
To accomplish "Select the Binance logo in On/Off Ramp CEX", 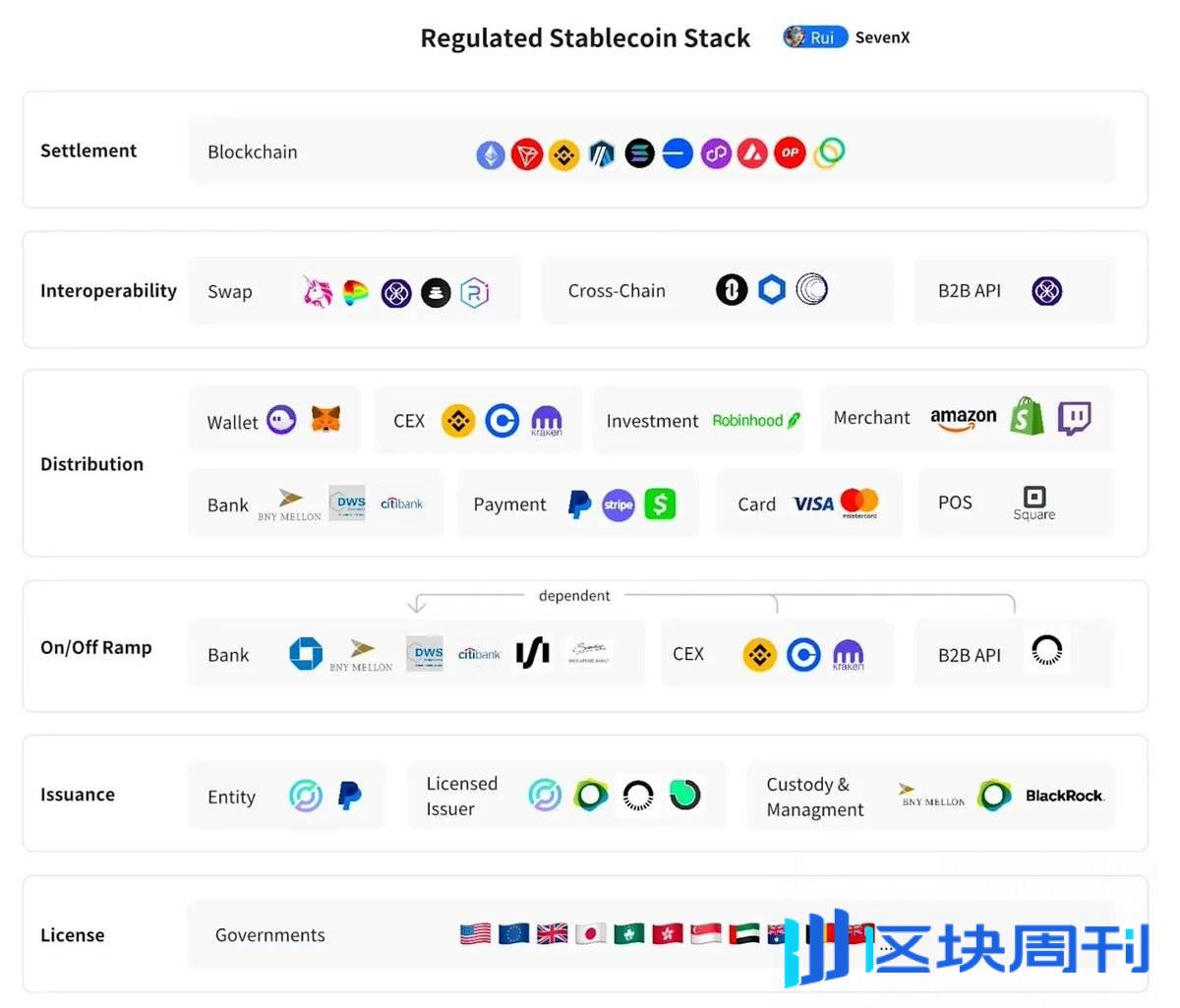I will pos(759,655).
